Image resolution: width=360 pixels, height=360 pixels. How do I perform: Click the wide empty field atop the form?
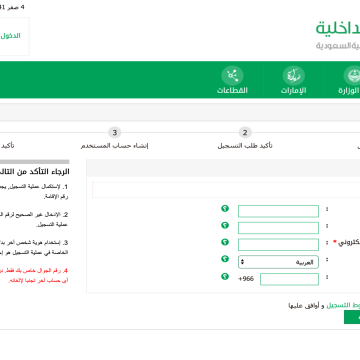[226, 190]
